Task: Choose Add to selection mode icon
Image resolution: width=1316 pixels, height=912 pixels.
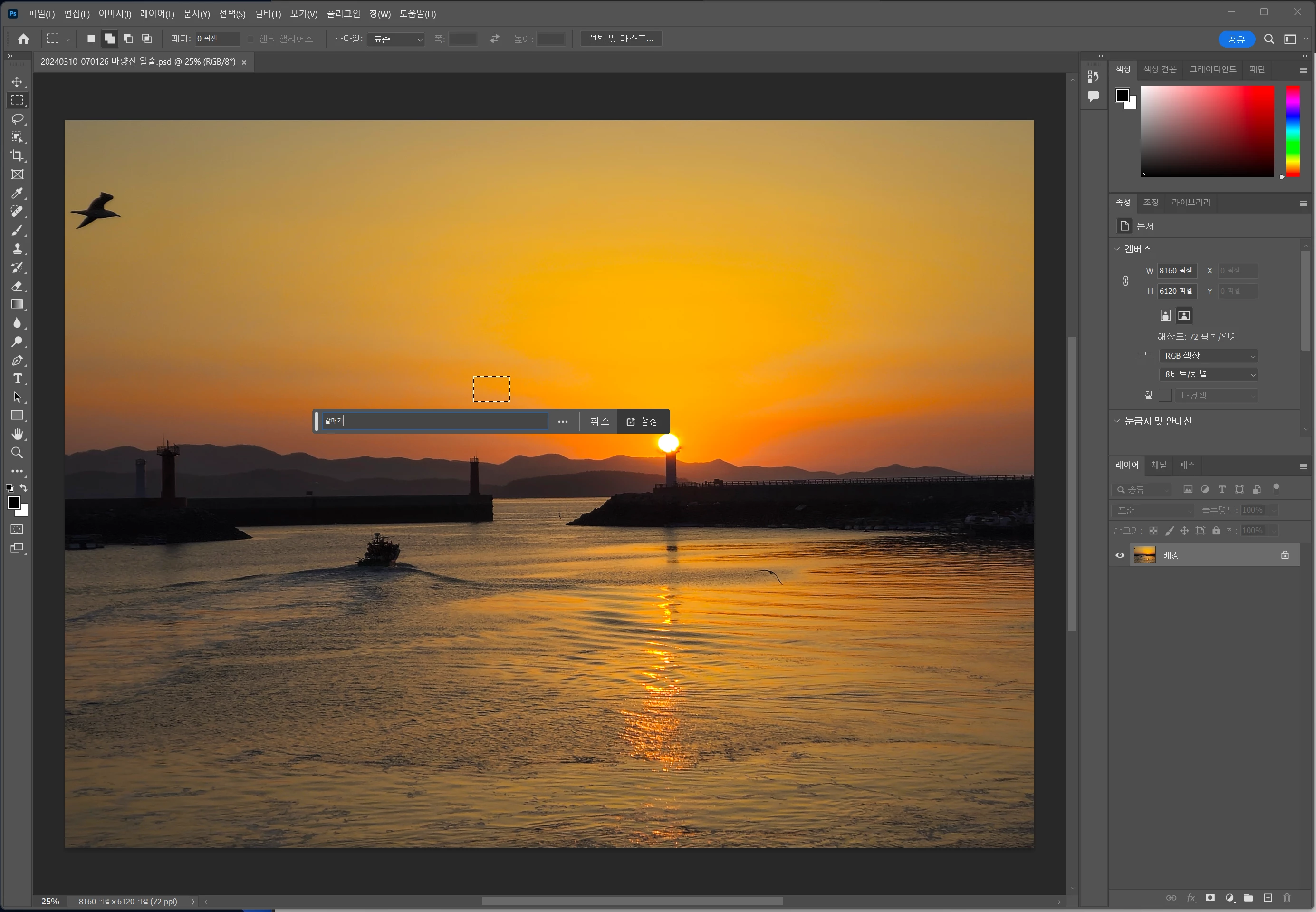Action: click(x=109, y=39)
